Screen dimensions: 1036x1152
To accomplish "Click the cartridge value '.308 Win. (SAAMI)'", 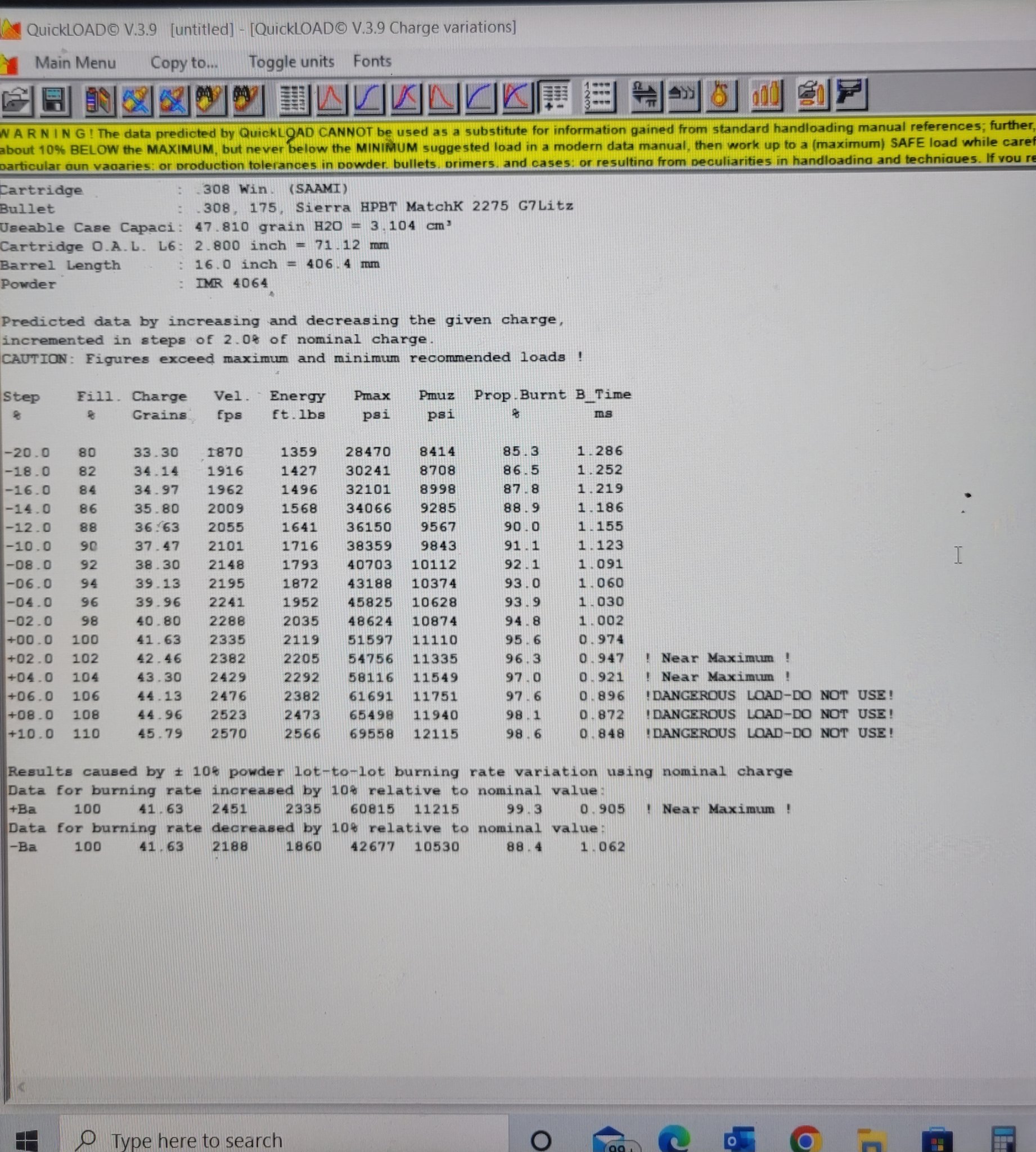I will click(272, 188).
